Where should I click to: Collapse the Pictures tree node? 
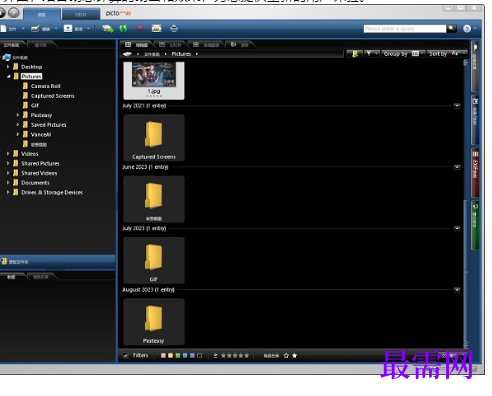(x=8, y=76)
